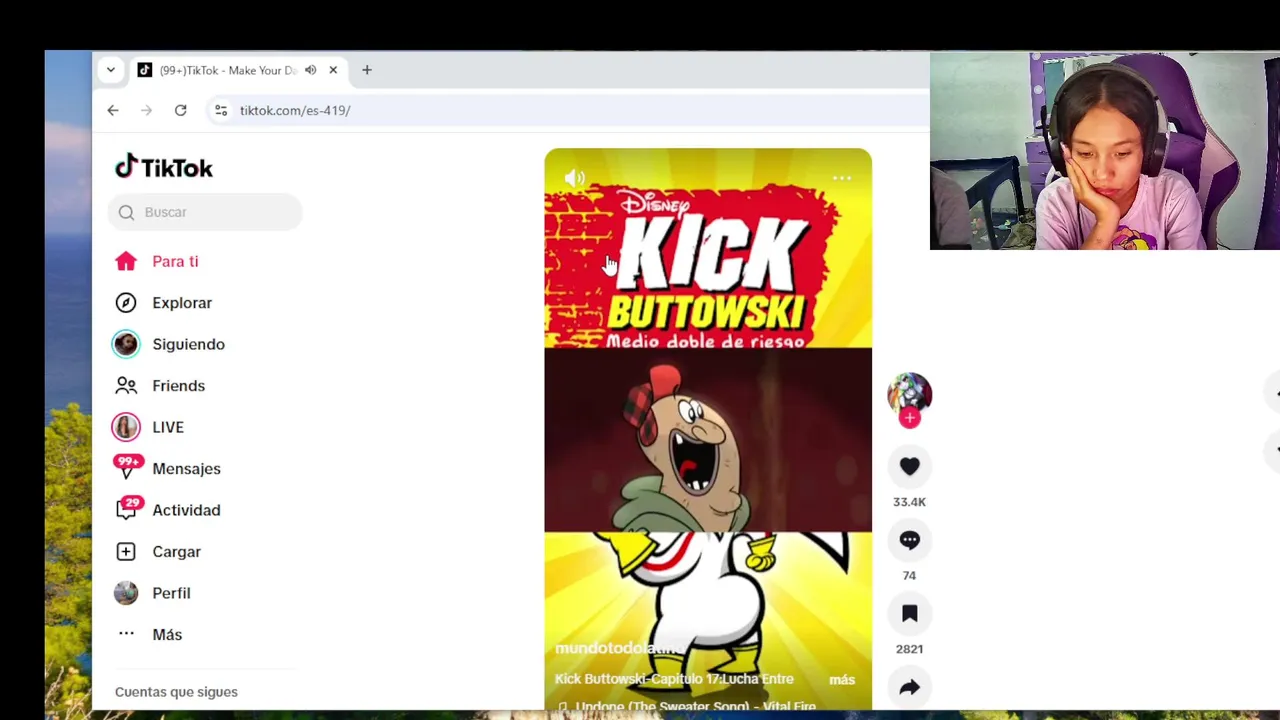Open the tab search dropdown arrow
1280x720 pixels.
click(x=111, y=70)
